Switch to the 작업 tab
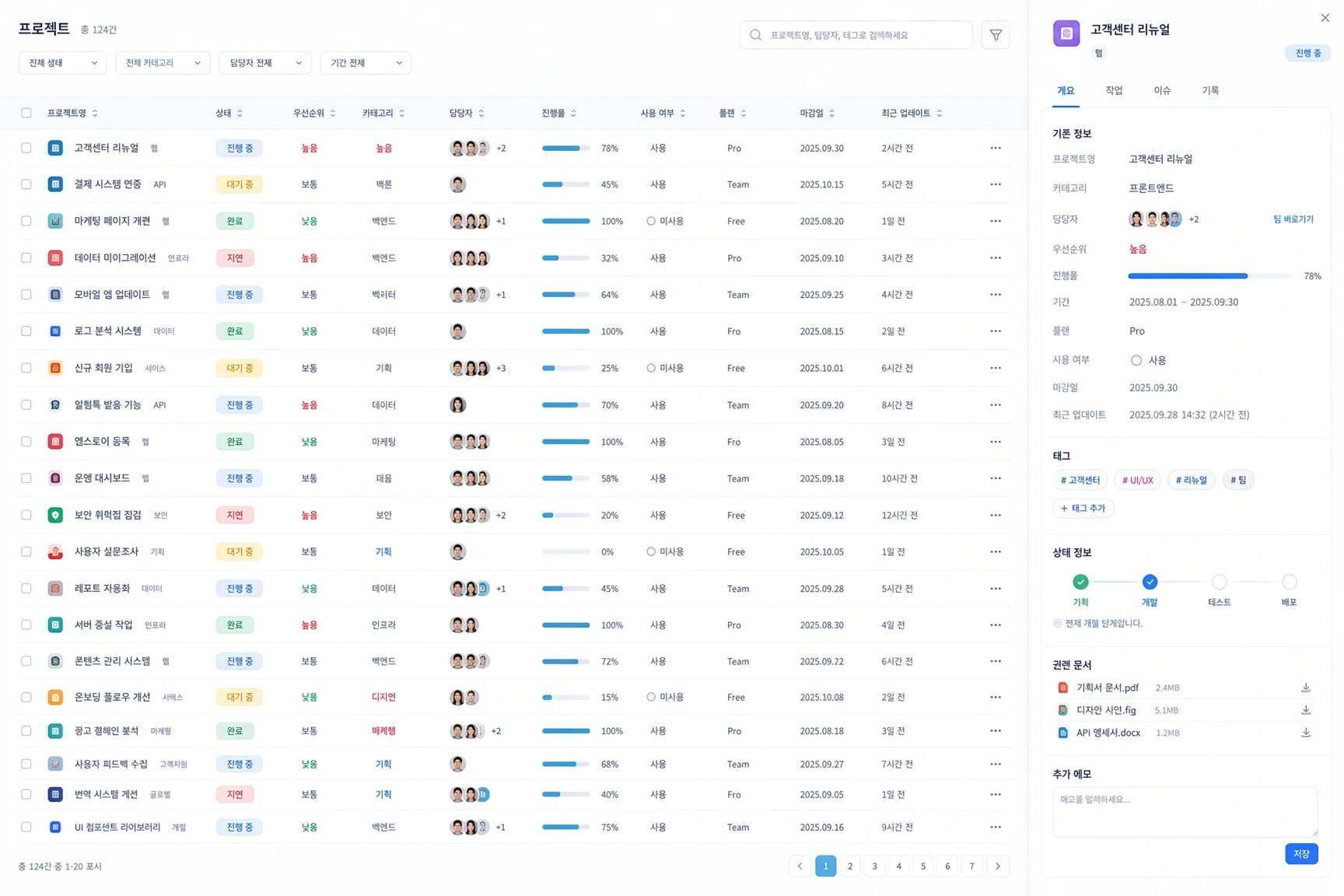1344x896 pixels. (1114, 90)
